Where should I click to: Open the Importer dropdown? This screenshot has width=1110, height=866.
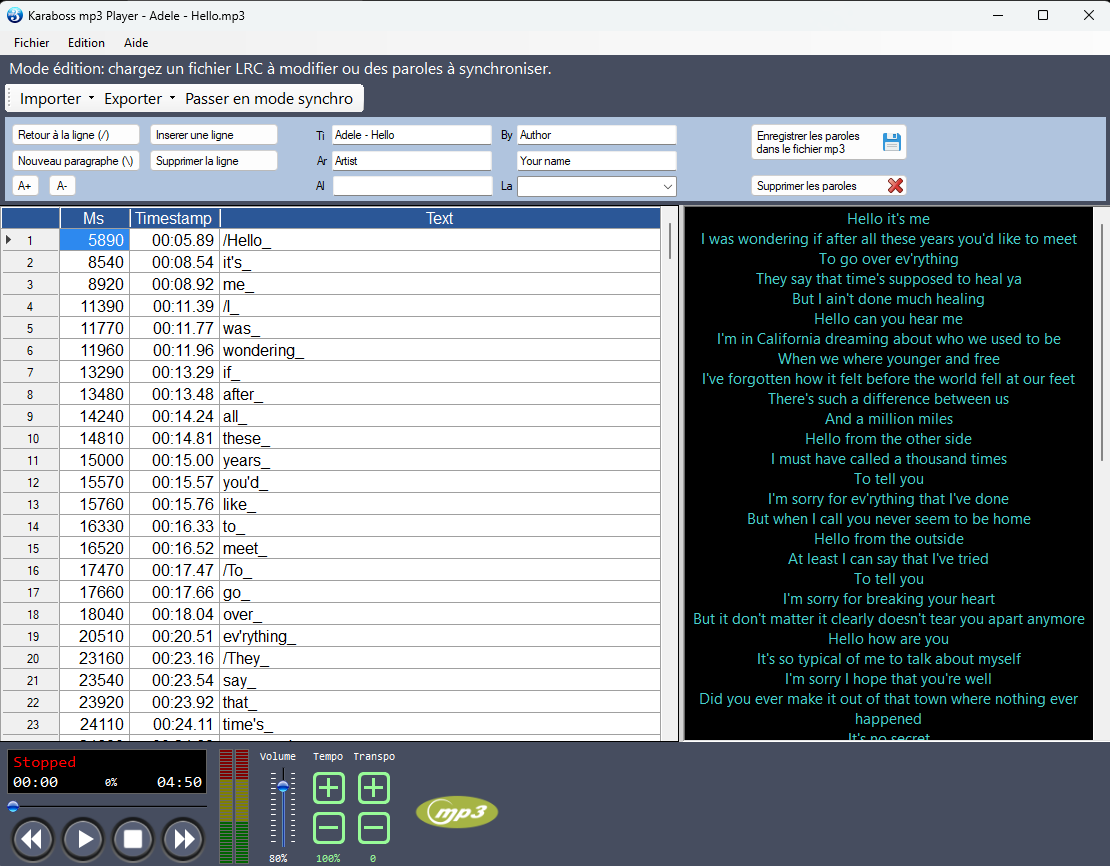[x=57, y=99]
